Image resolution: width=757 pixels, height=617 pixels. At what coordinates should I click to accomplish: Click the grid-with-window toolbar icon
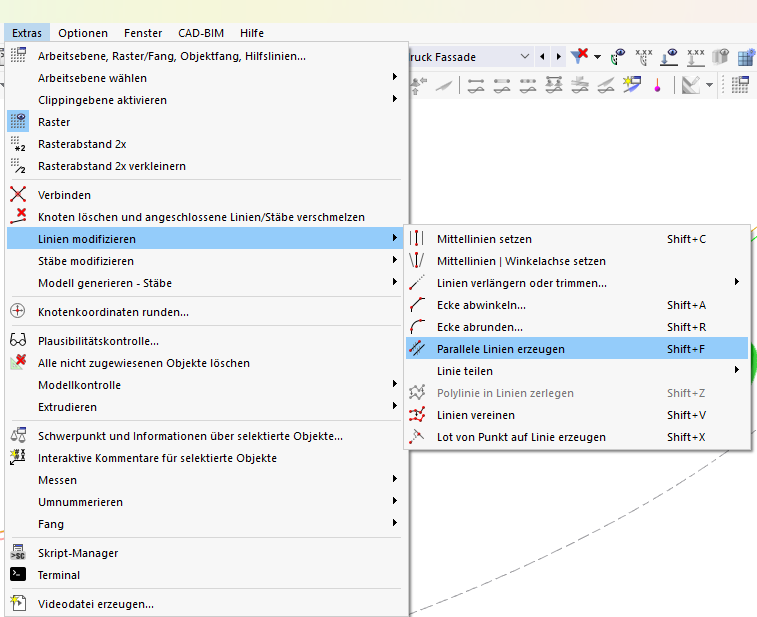(740, 85)
